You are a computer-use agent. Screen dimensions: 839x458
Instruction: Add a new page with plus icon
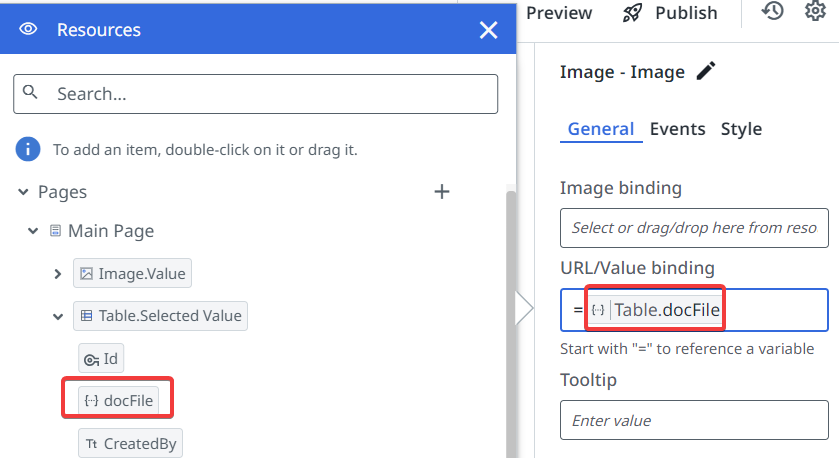tap(442, 192)
